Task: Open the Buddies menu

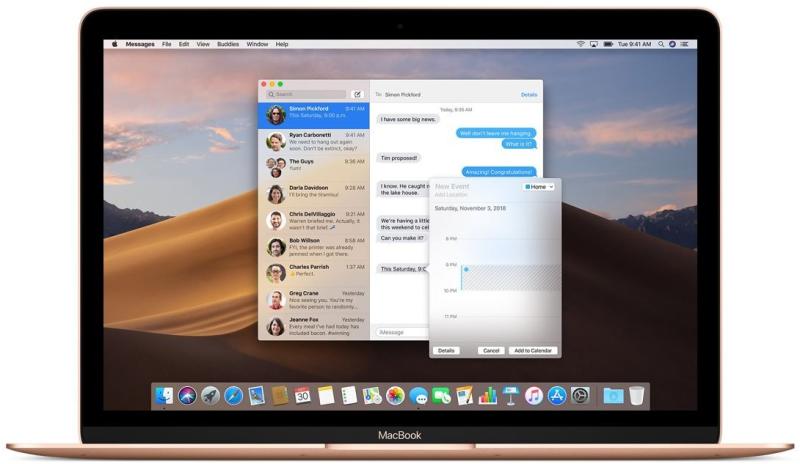Action: pyautogui.click(x=228, y=44)
